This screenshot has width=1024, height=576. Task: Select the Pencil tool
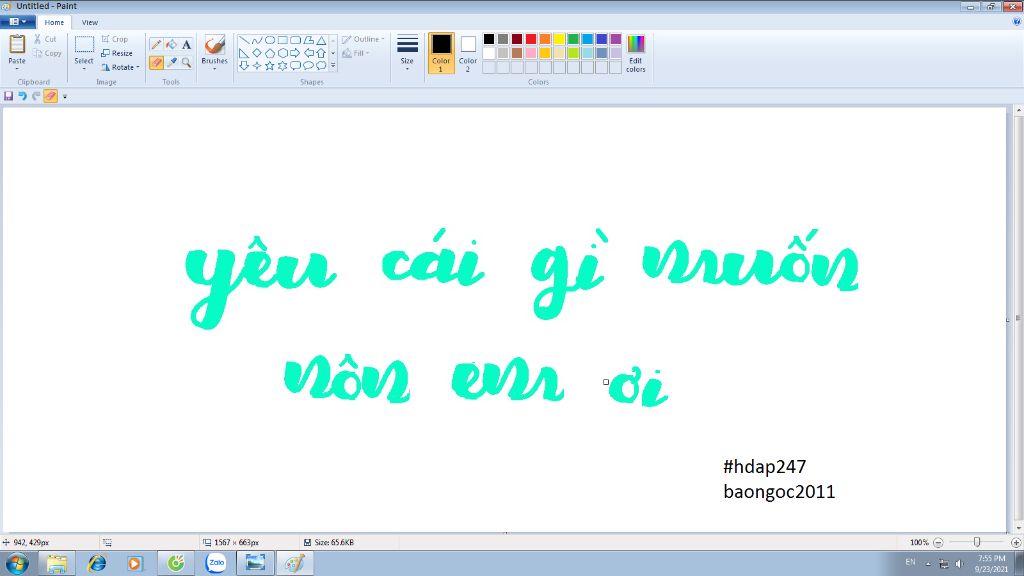[156, 45]
